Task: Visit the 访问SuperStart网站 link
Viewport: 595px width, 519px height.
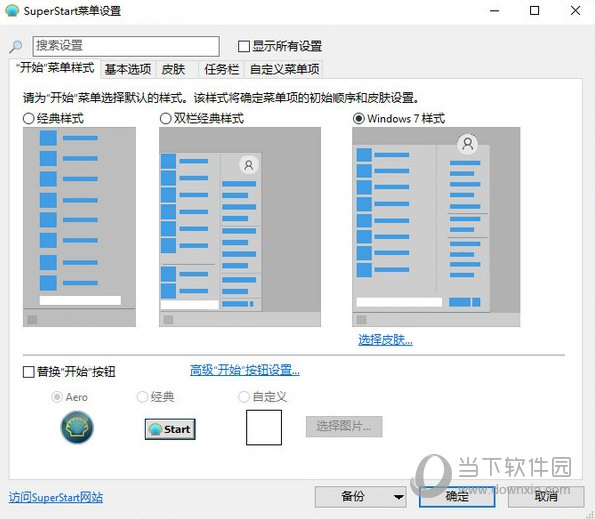Action: tap(56, 497)
